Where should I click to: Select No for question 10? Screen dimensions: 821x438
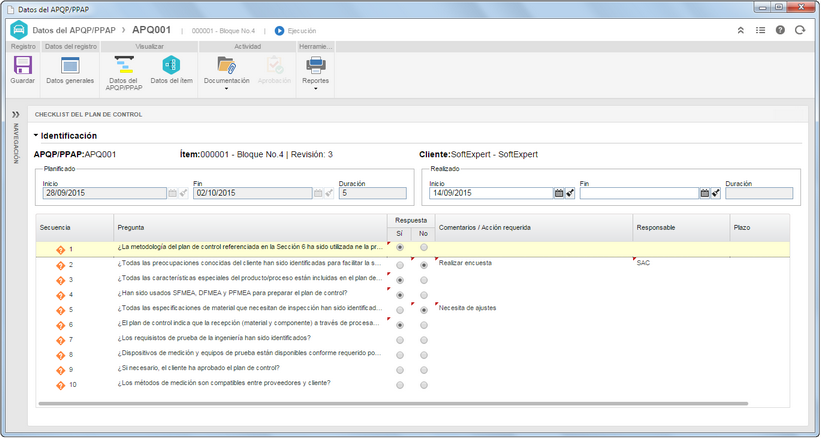tap(424, 385)
